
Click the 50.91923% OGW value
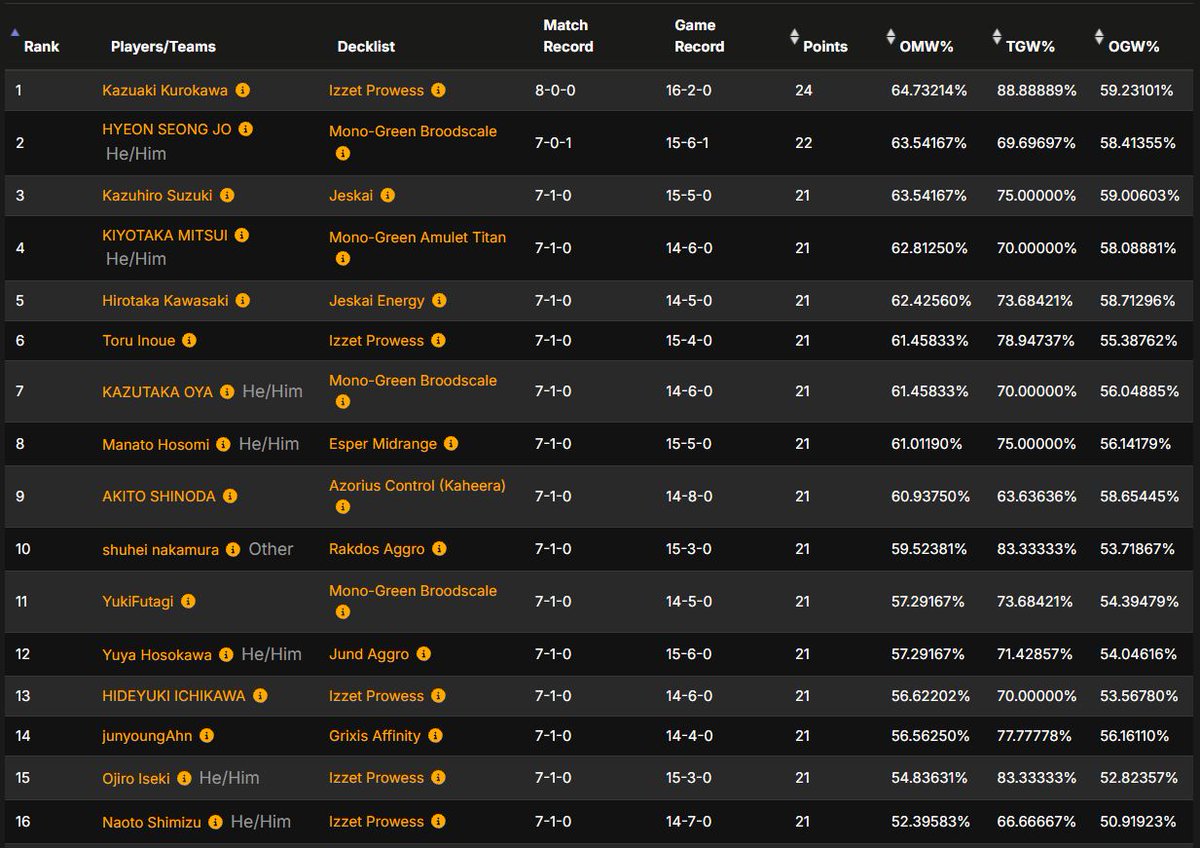point(1138,822)
